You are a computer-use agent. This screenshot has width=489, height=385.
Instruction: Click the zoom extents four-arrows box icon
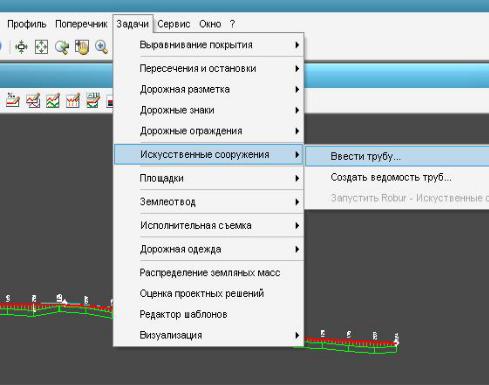tap(41, 47)
